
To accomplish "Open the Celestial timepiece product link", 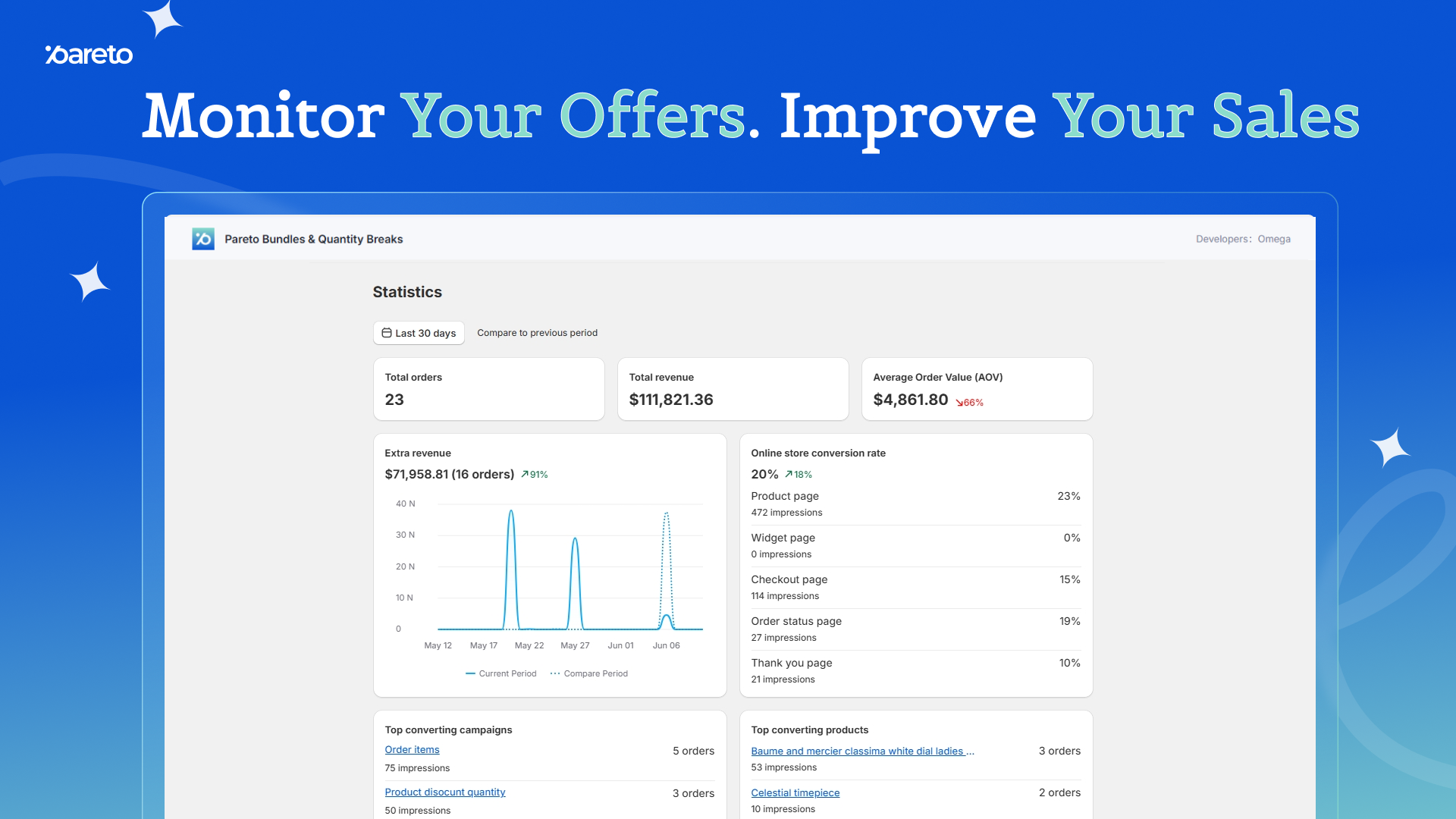I will tap(795, 792).
